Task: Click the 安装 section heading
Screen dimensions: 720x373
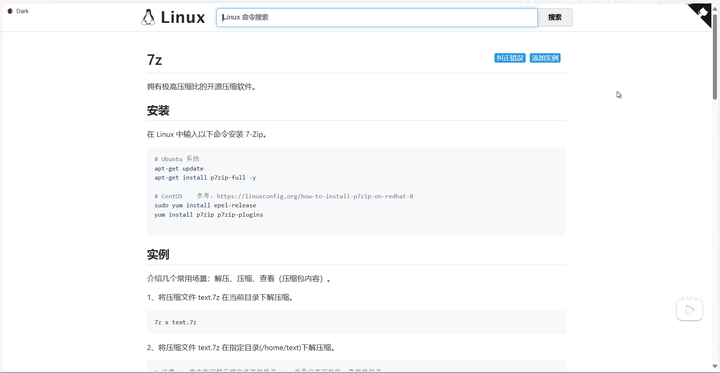Action: pos(158,111)
